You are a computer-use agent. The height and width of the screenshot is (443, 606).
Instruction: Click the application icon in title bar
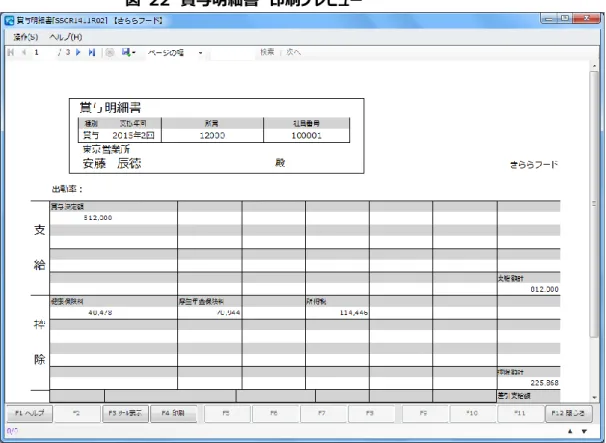click(x=9, y=20)
